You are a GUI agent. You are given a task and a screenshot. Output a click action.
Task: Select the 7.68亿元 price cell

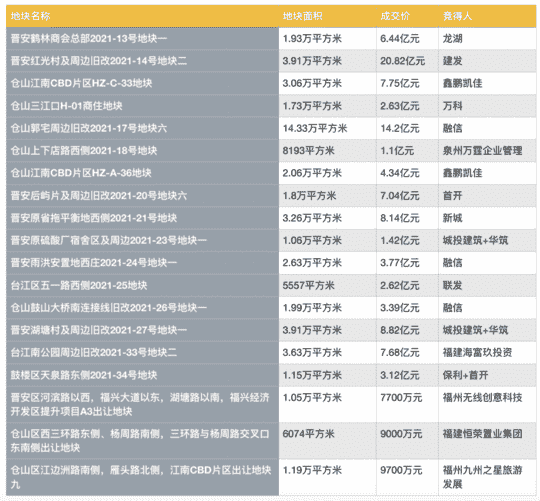pyautogui.click(x=407, y=353)
